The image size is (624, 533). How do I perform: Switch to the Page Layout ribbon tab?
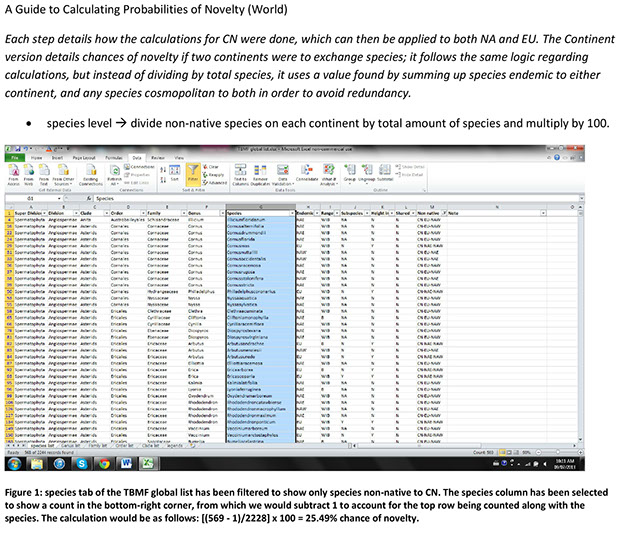84,158
